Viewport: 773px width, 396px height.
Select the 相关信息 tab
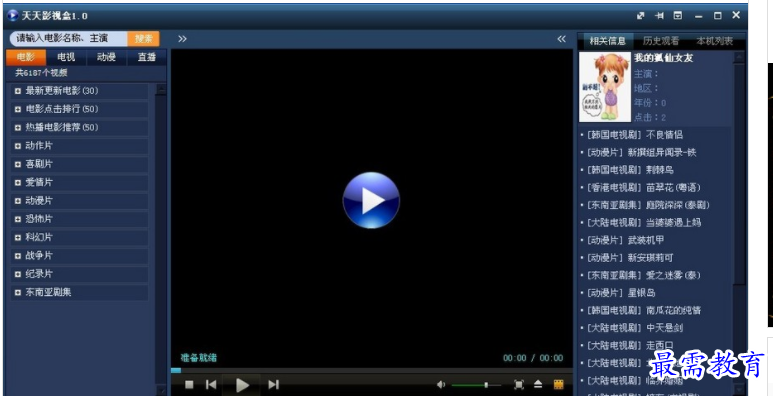point(607,41)
